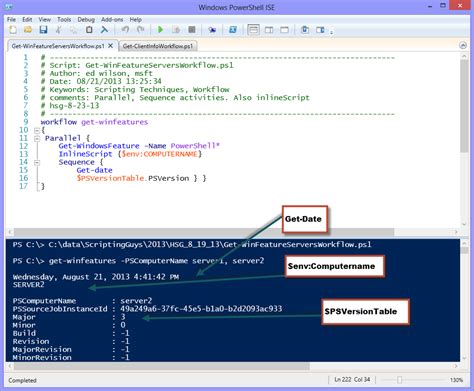474x391 pixels.
Task: Click the Cut scissors icon
Action: (x=58, y=30)
